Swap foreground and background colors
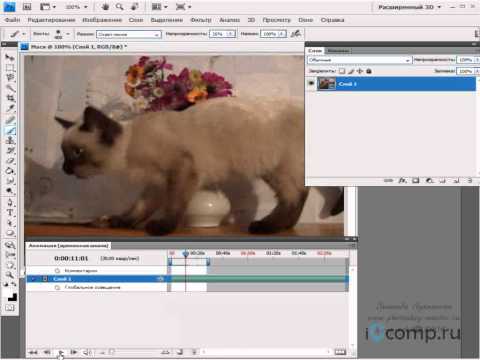This screenshot has width=480, height=360. (x=14, y=284)
